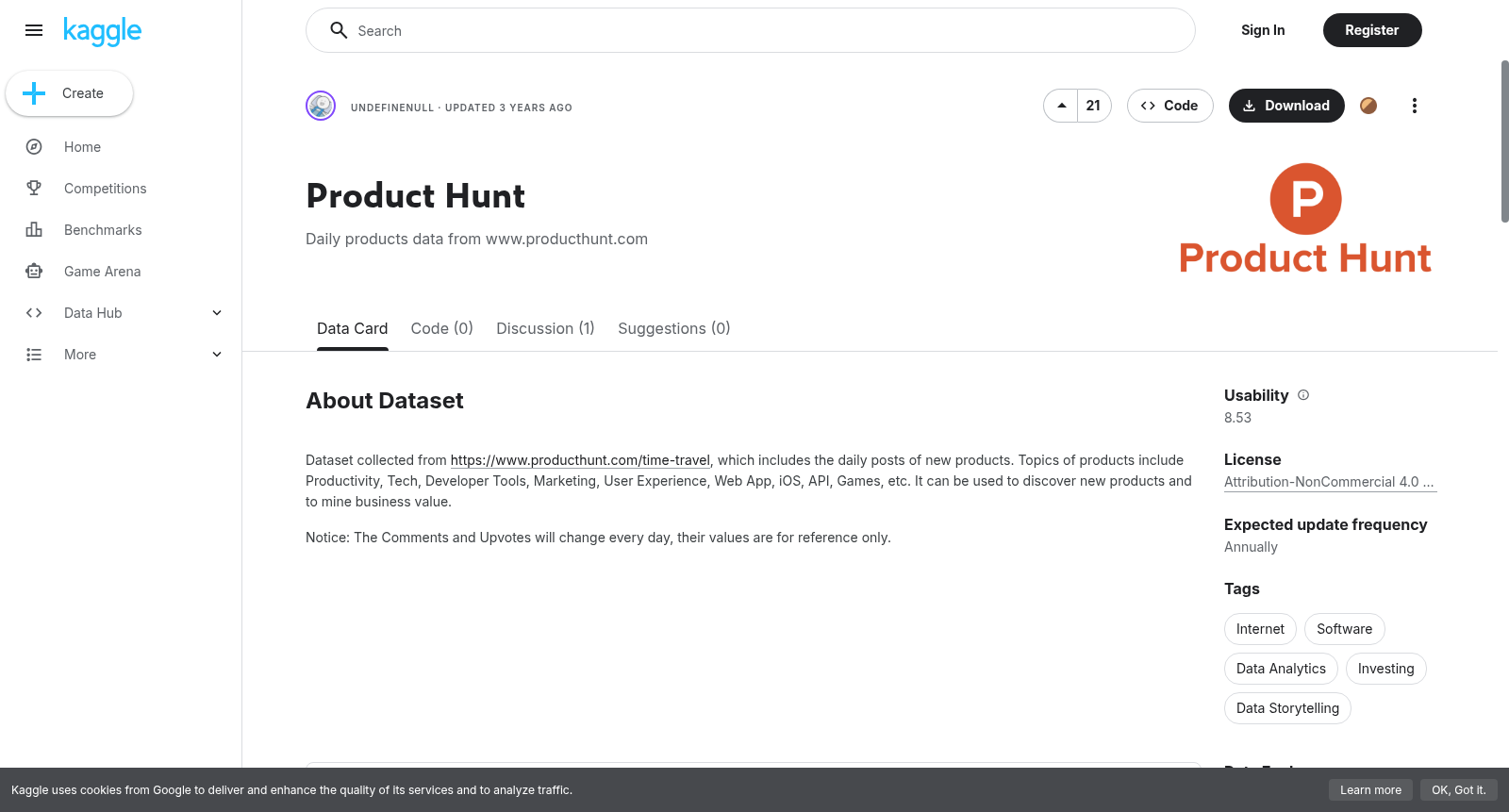Screen dimensions: 1509x812
Task: Select the Investing tag
Action: coord(1385,669)
